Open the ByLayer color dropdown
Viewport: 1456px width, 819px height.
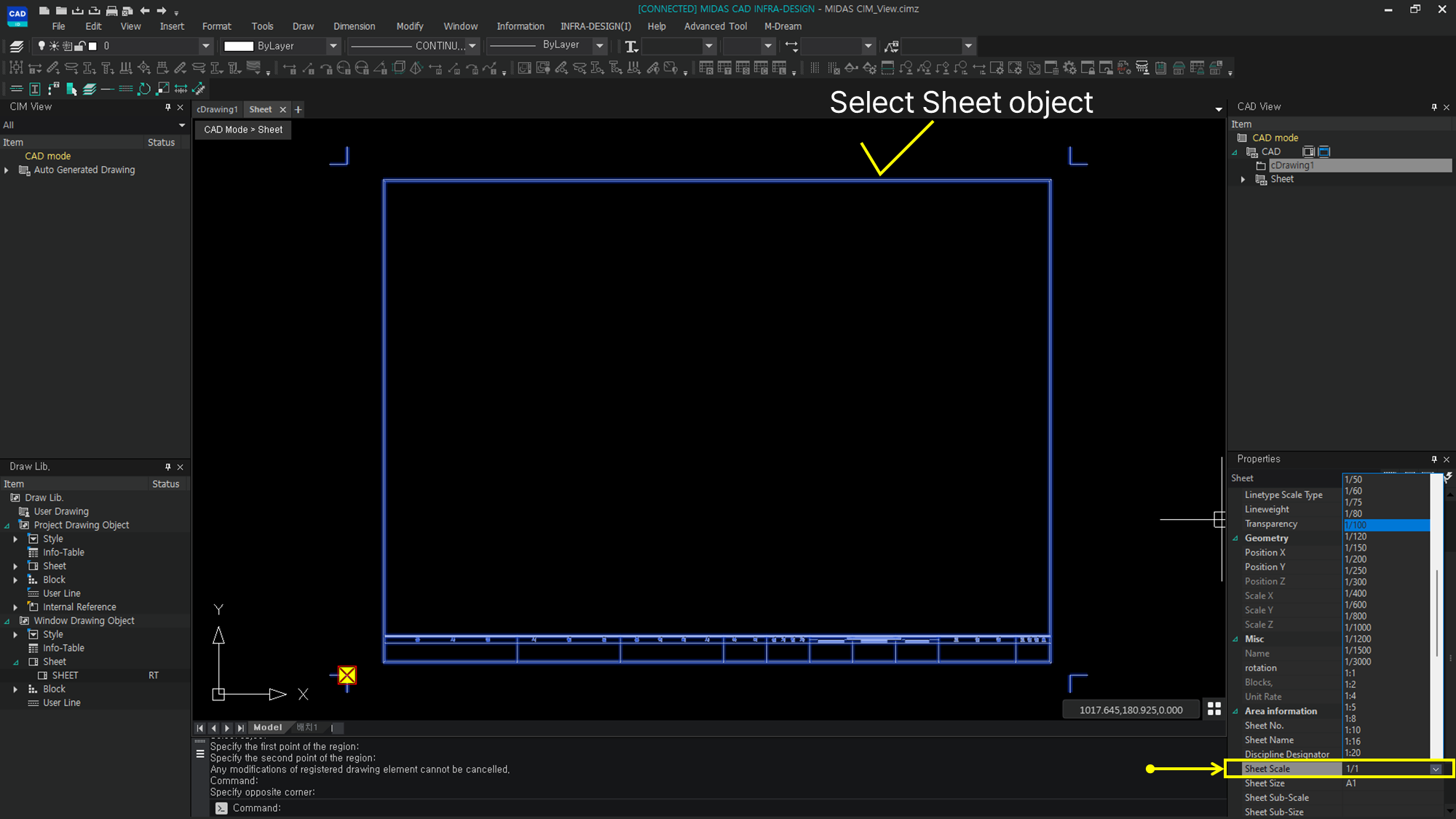[x=333, y=46]
